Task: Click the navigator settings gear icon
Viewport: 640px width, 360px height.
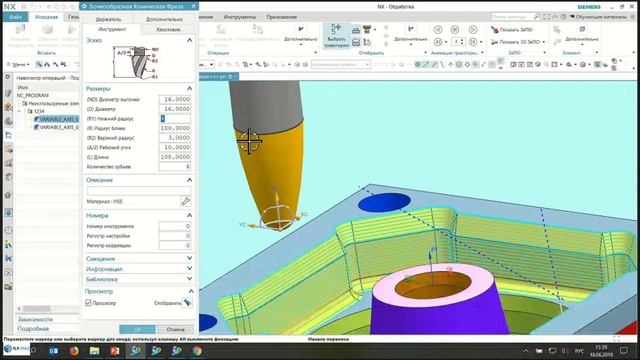Action: coord(8,77)
